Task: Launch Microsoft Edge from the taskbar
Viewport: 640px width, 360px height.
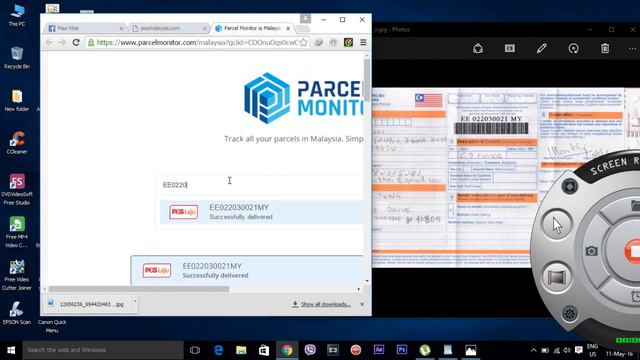Action: pyautogui.click(x=218, y=350)
